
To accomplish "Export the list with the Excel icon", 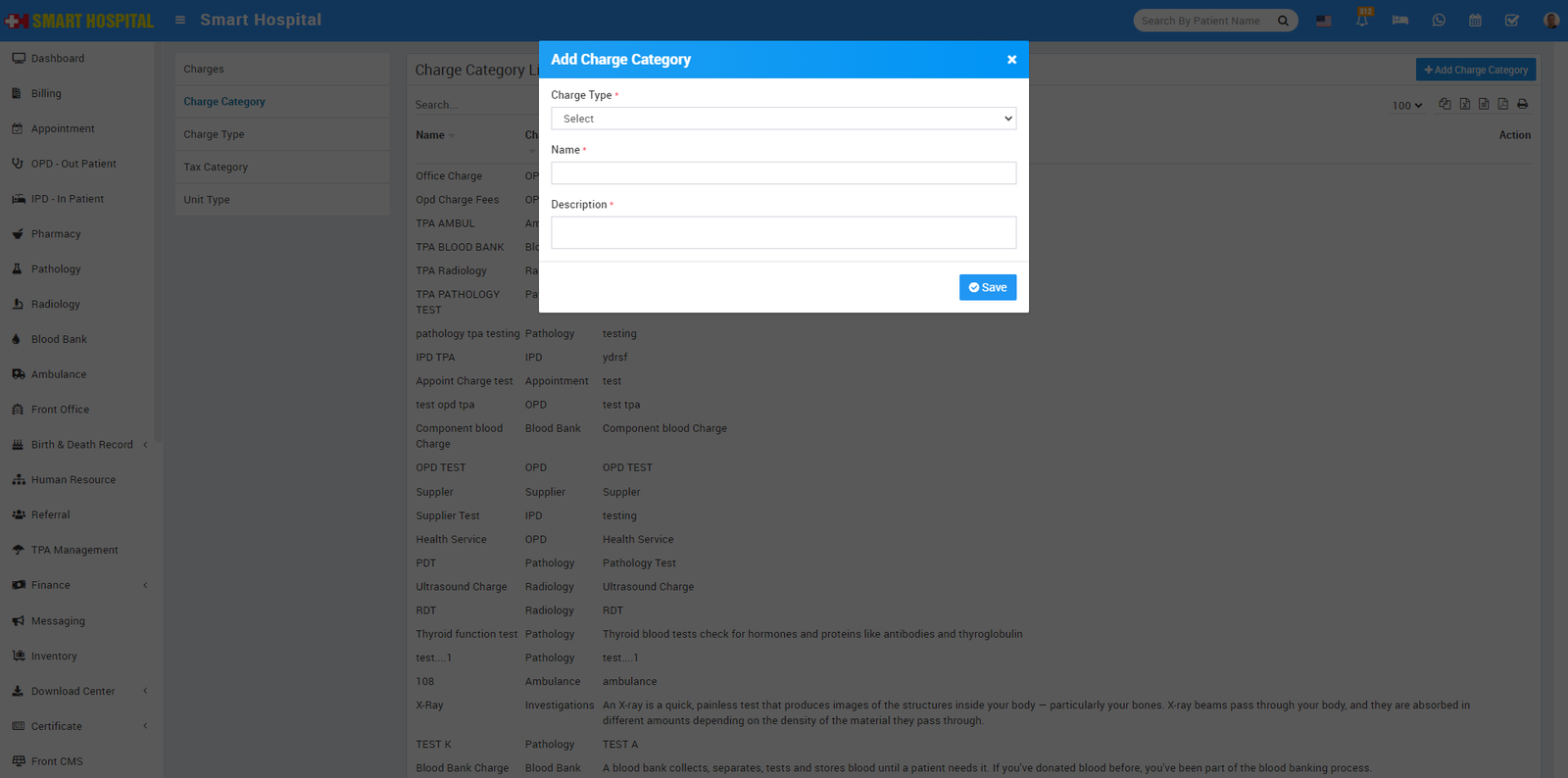I will pyautogui.click(x=1464, y=104).
